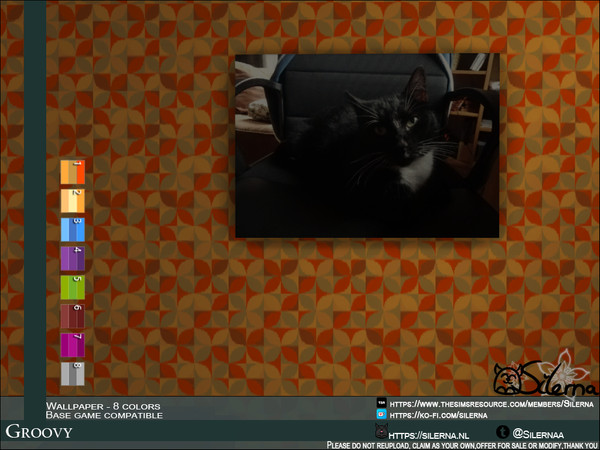Click the Ko-fi cup icon
This screenshot has width=600, height=450.
381,414
